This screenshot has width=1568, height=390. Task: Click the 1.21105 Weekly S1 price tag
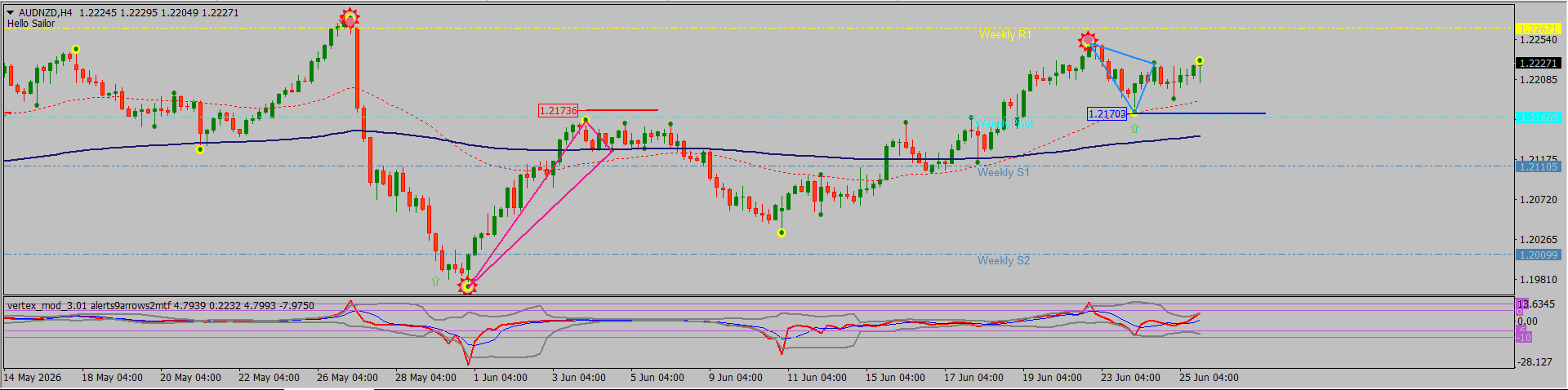click(x=1539, y=166)
